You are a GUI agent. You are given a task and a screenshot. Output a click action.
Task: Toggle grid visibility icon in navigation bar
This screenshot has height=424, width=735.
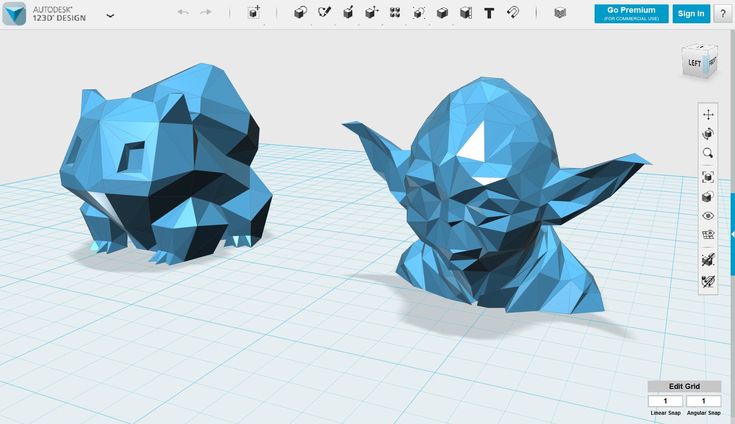pyautogui.click(x=708, y=235)
